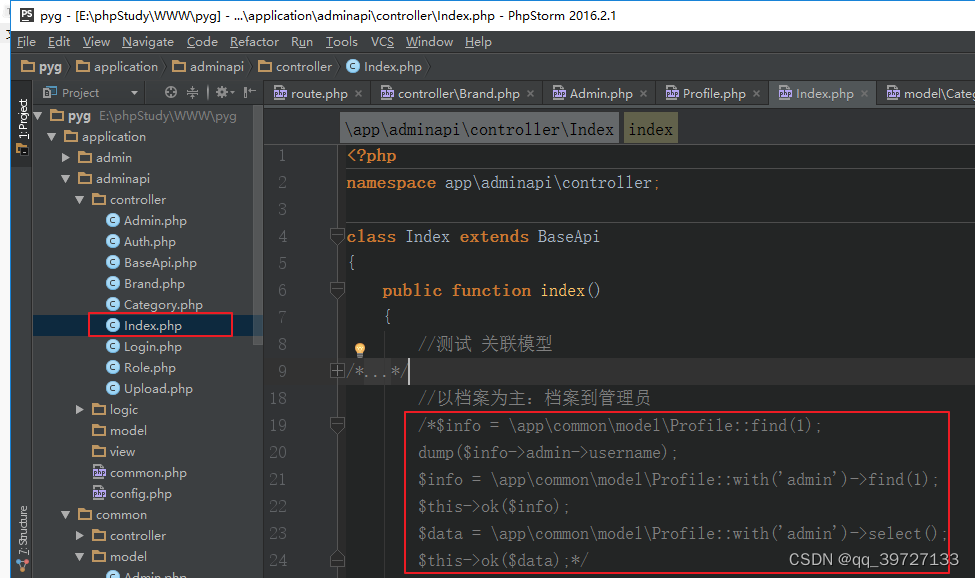The height and width of the screenshot is (578, 975).
Task: Collapse the pyg root folder
Action: (38, 116)
